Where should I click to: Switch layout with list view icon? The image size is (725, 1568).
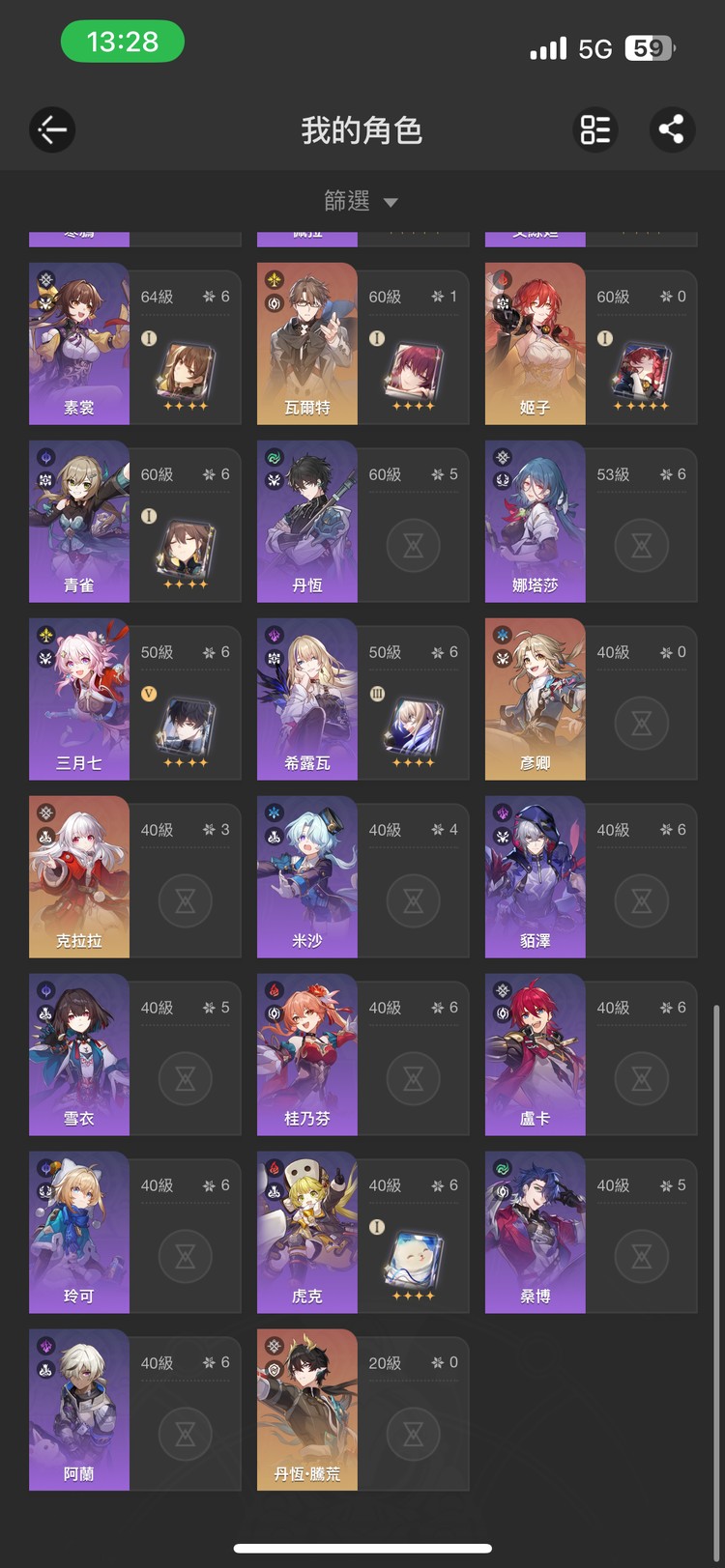[x=595, y=129]
